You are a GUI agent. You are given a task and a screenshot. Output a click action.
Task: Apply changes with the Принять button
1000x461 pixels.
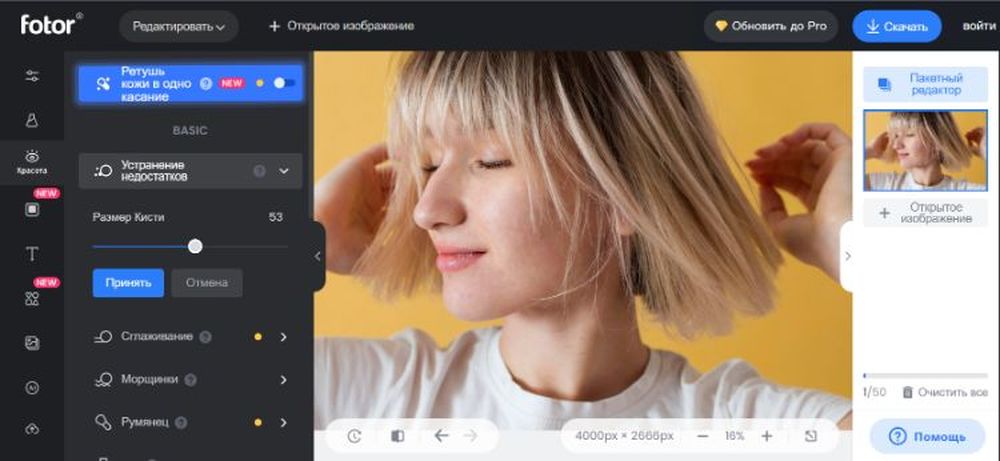128,283
